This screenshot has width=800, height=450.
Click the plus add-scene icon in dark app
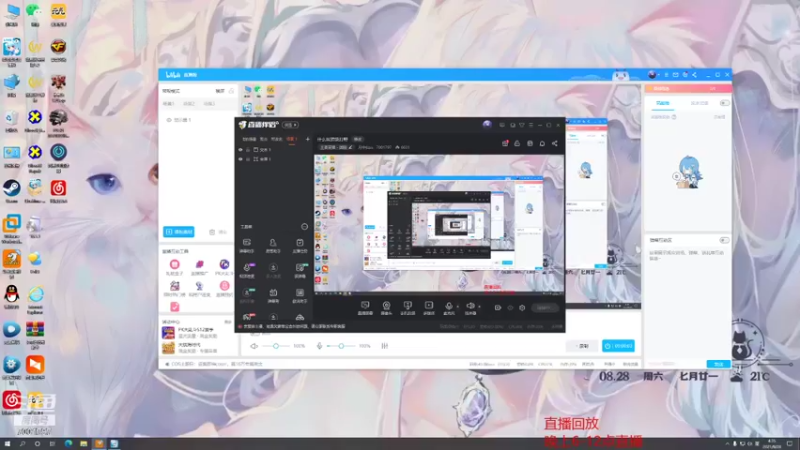[x=308, y=139]
